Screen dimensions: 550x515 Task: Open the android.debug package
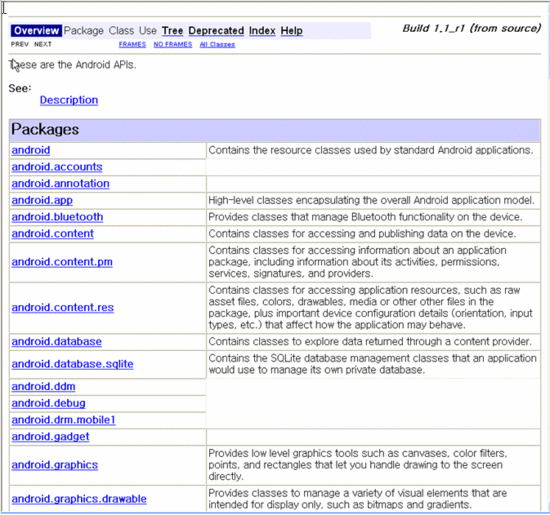pos(48,403)
